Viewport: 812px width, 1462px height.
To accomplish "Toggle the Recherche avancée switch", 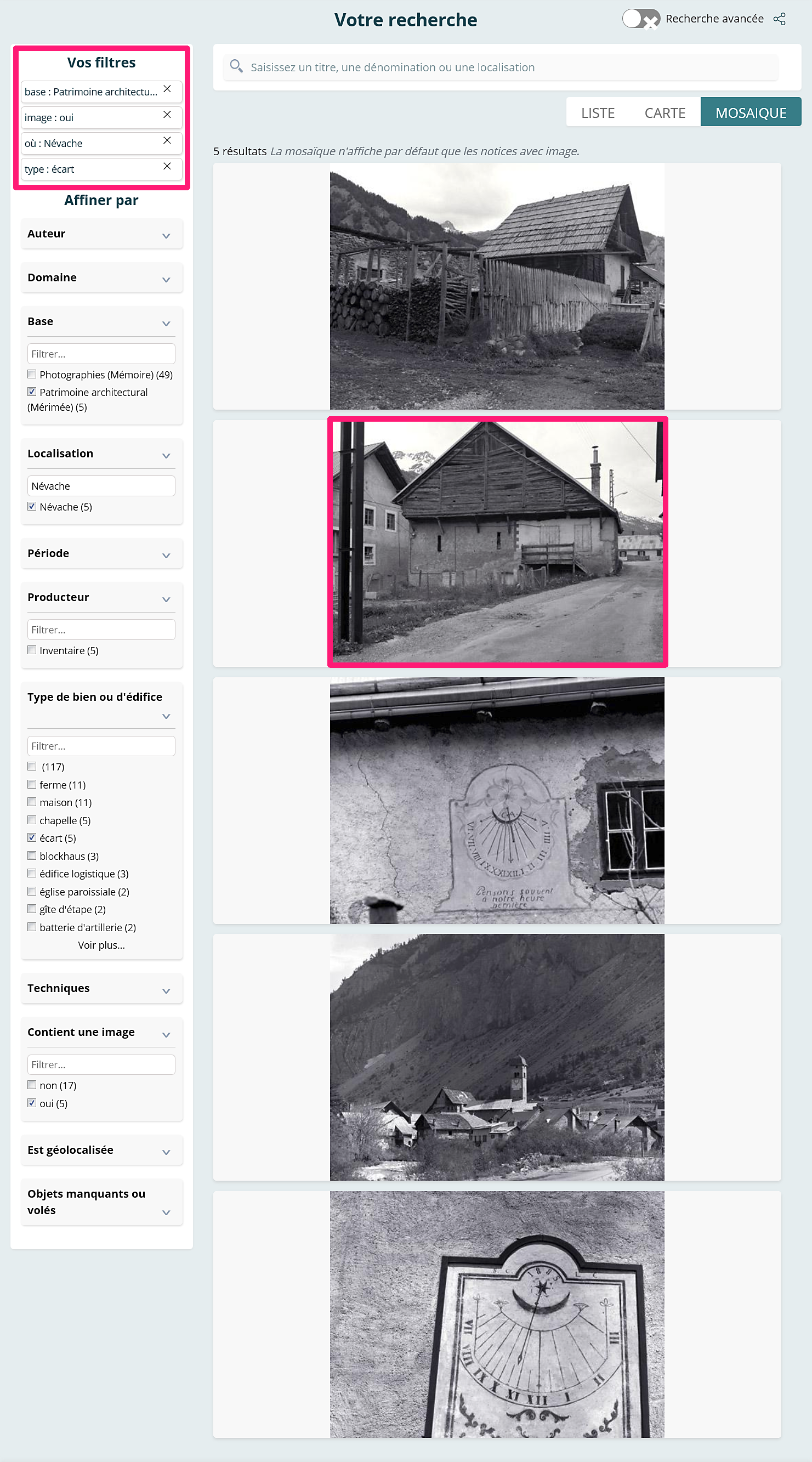I will coord(640,19).
